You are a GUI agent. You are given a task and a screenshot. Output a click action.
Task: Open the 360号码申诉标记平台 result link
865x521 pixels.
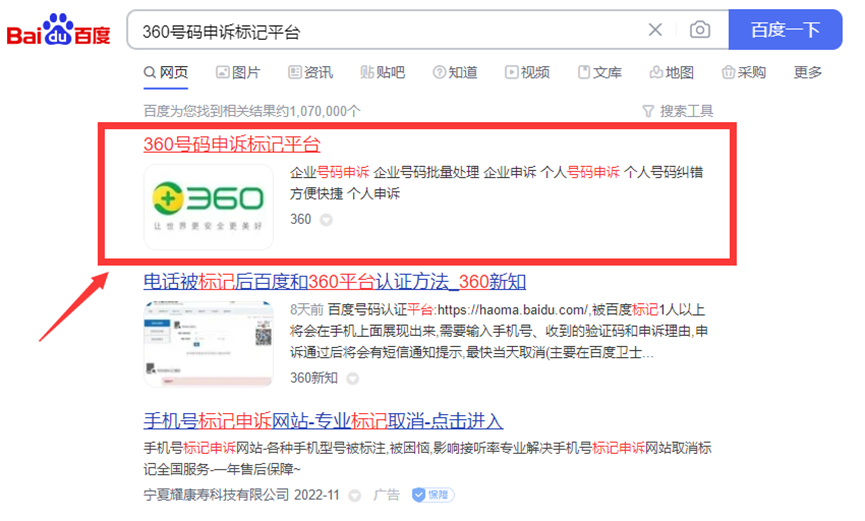pos(232,144)
